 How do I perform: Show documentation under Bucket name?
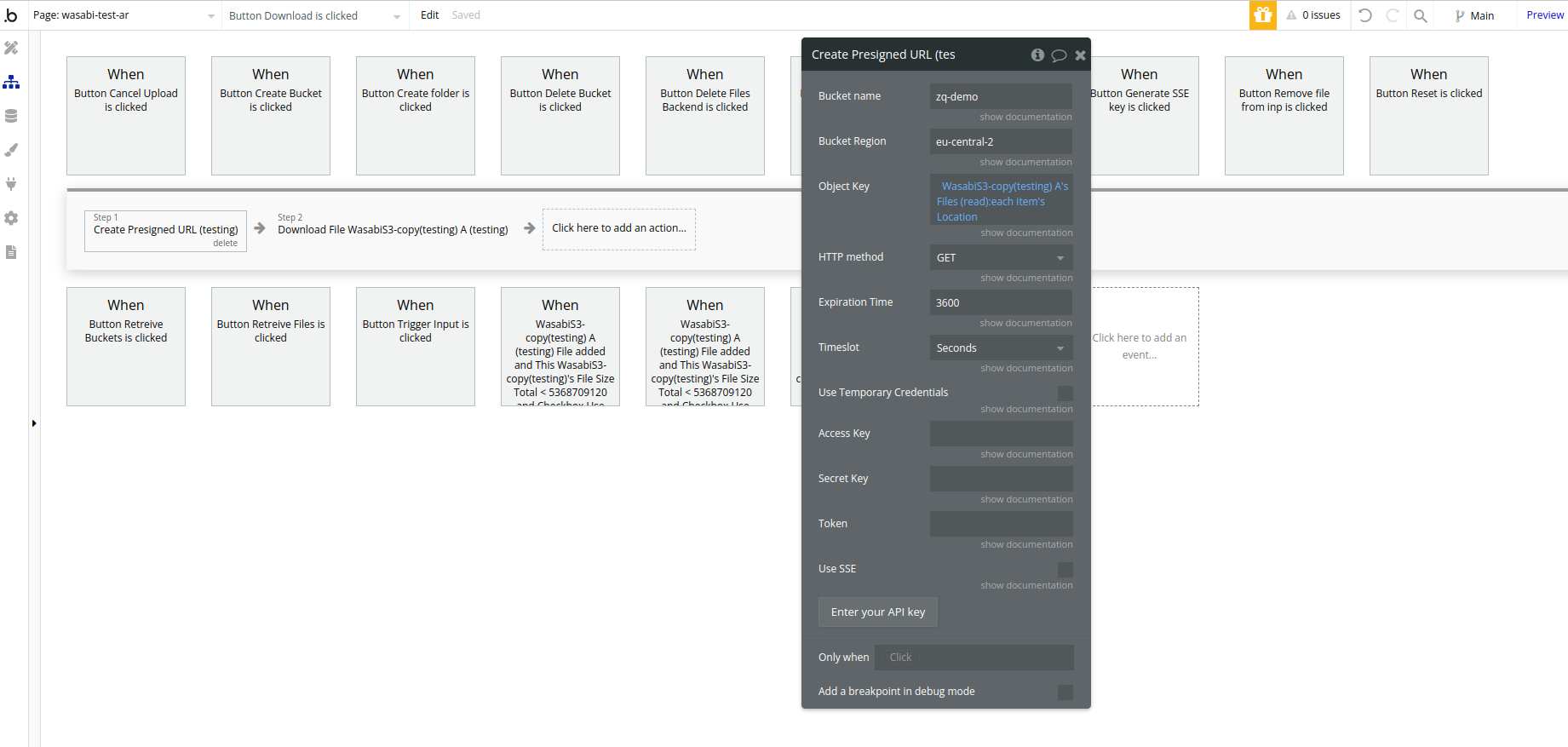coord(1025,117)
